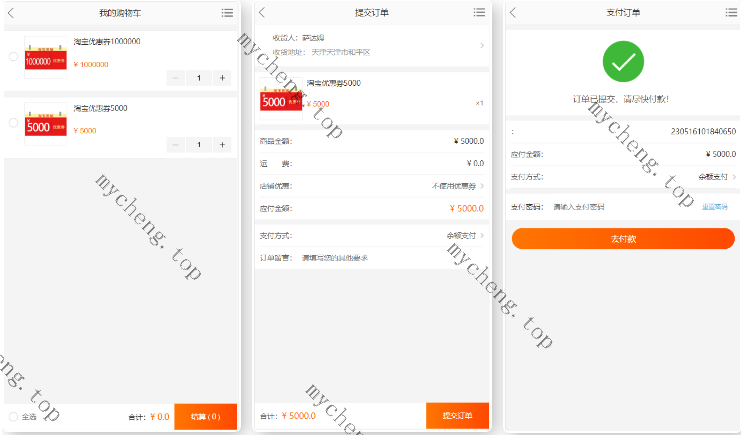Click the order message input field

tap(392, 258)
